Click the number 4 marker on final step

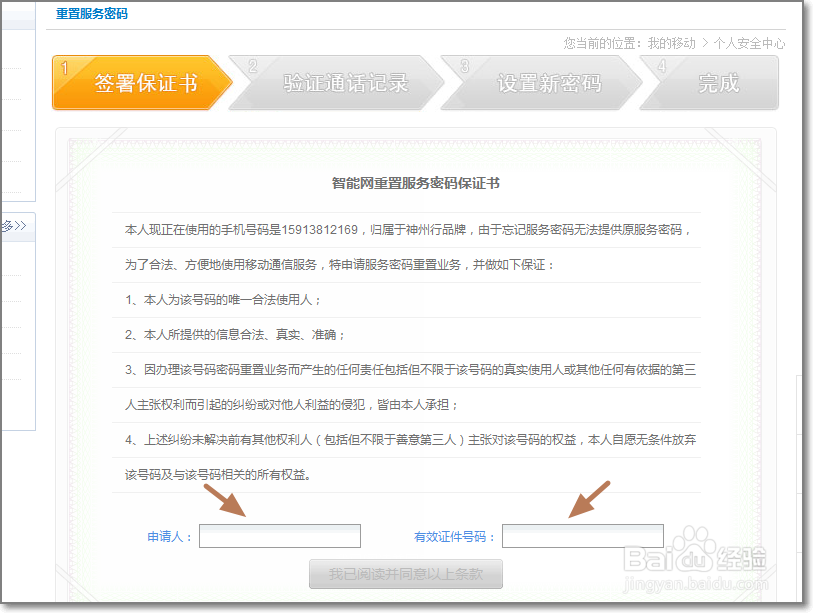[663, 65]
